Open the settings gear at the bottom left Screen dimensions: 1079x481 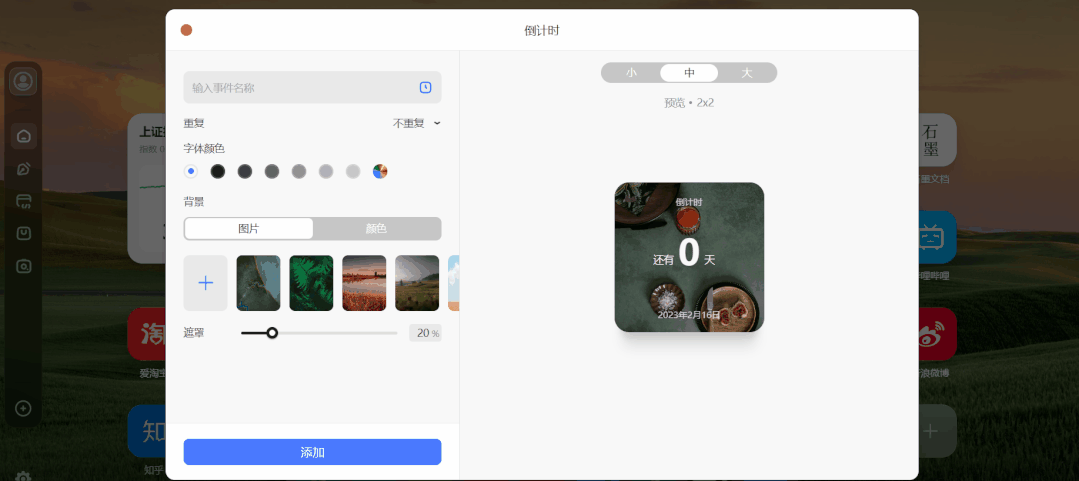[23, 475]
